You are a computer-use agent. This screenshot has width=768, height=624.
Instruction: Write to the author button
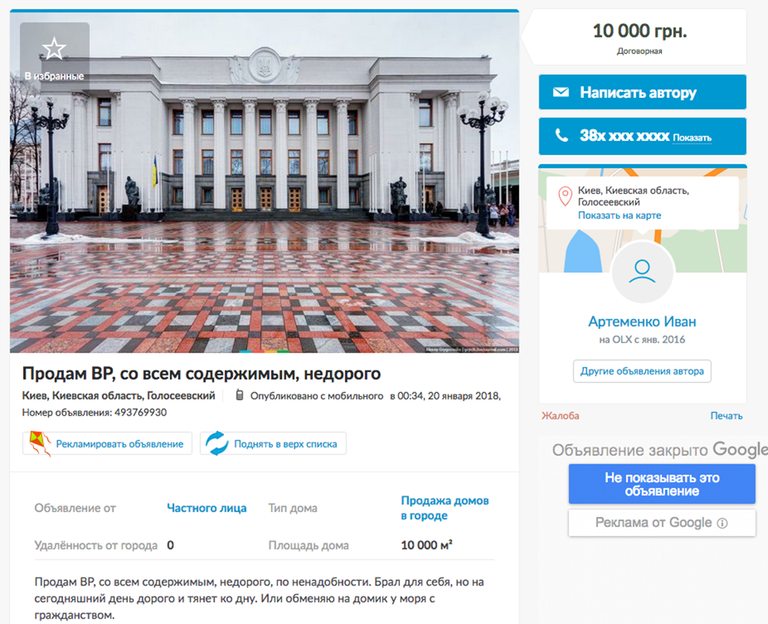click(642, 92)
